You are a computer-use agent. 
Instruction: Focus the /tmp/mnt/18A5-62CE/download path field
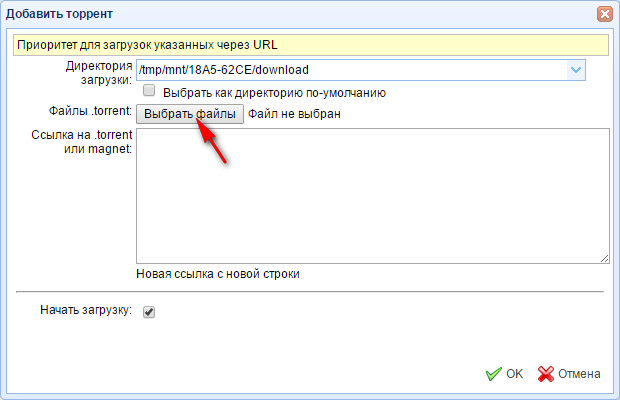pos(350,70)
